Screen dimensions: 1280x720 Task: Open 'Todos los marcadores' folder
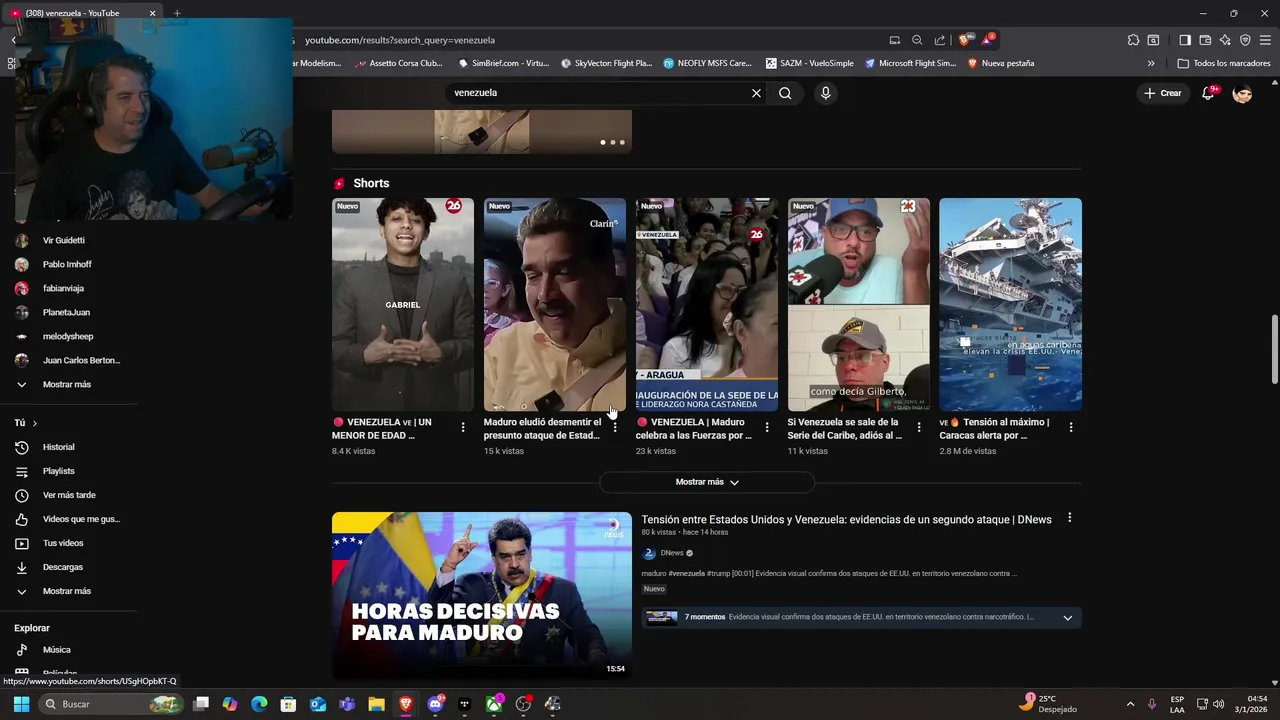(1224, 63)
